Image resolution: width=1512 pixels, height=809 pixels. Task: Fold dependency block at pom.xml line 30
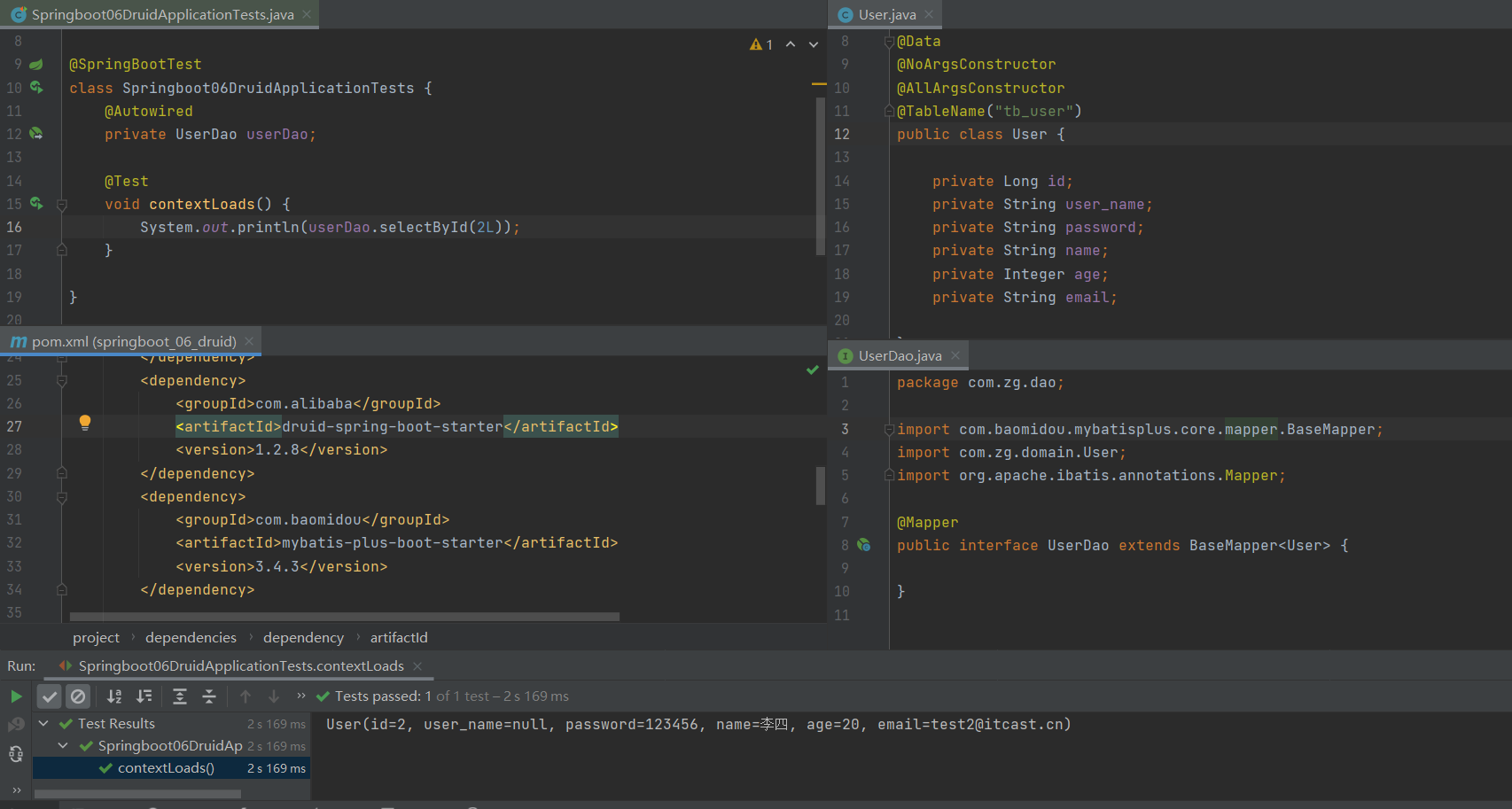point(62,497)
